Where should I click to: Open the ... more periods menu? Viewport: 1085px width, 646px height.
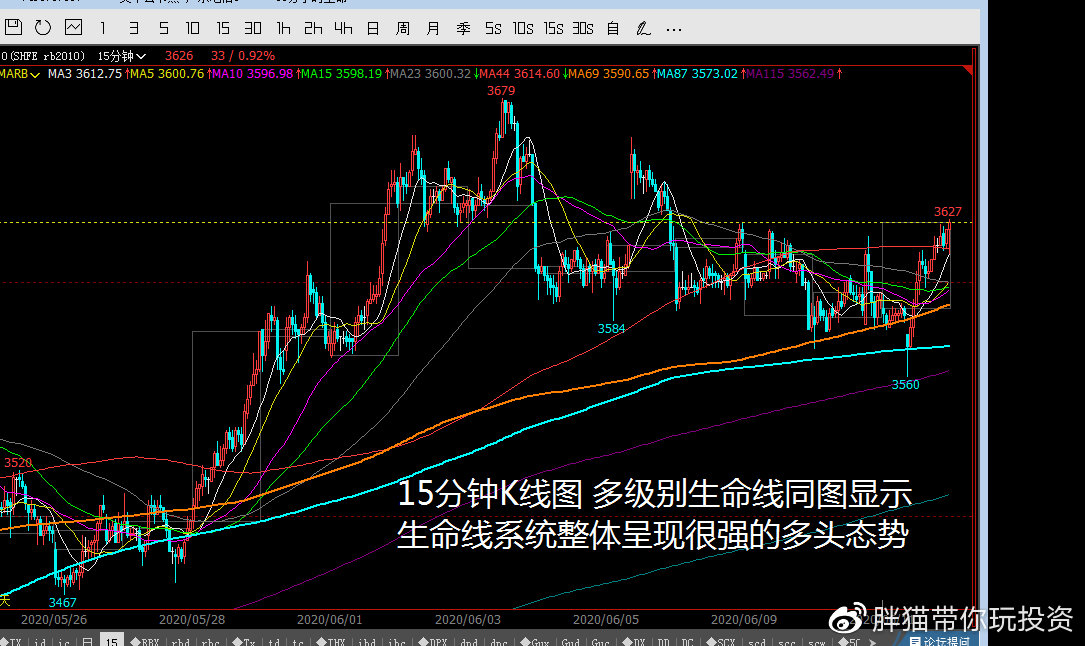tap(673, 28)
